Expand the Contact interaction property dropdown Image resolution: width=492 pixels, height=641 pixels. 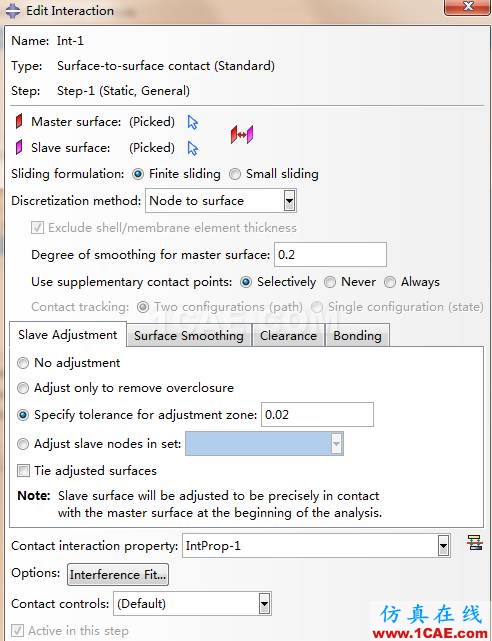pyautogui.click(x=443, y=546)
